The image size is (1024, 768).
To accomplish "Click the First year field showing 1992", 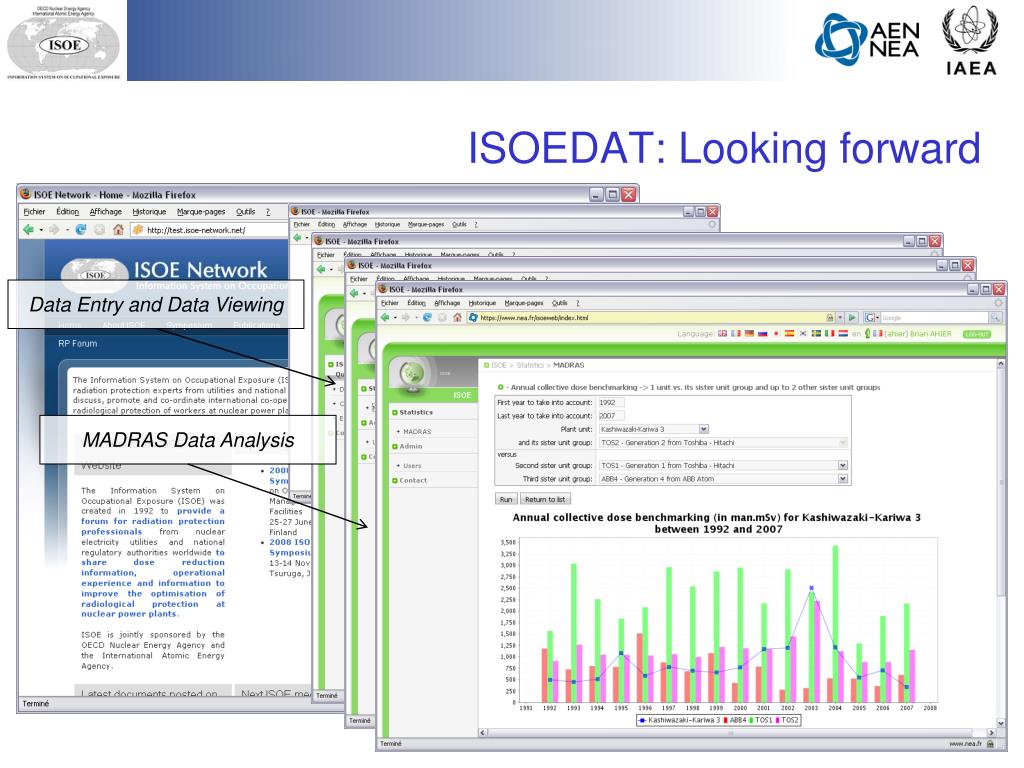I will (x=611, y=402).
